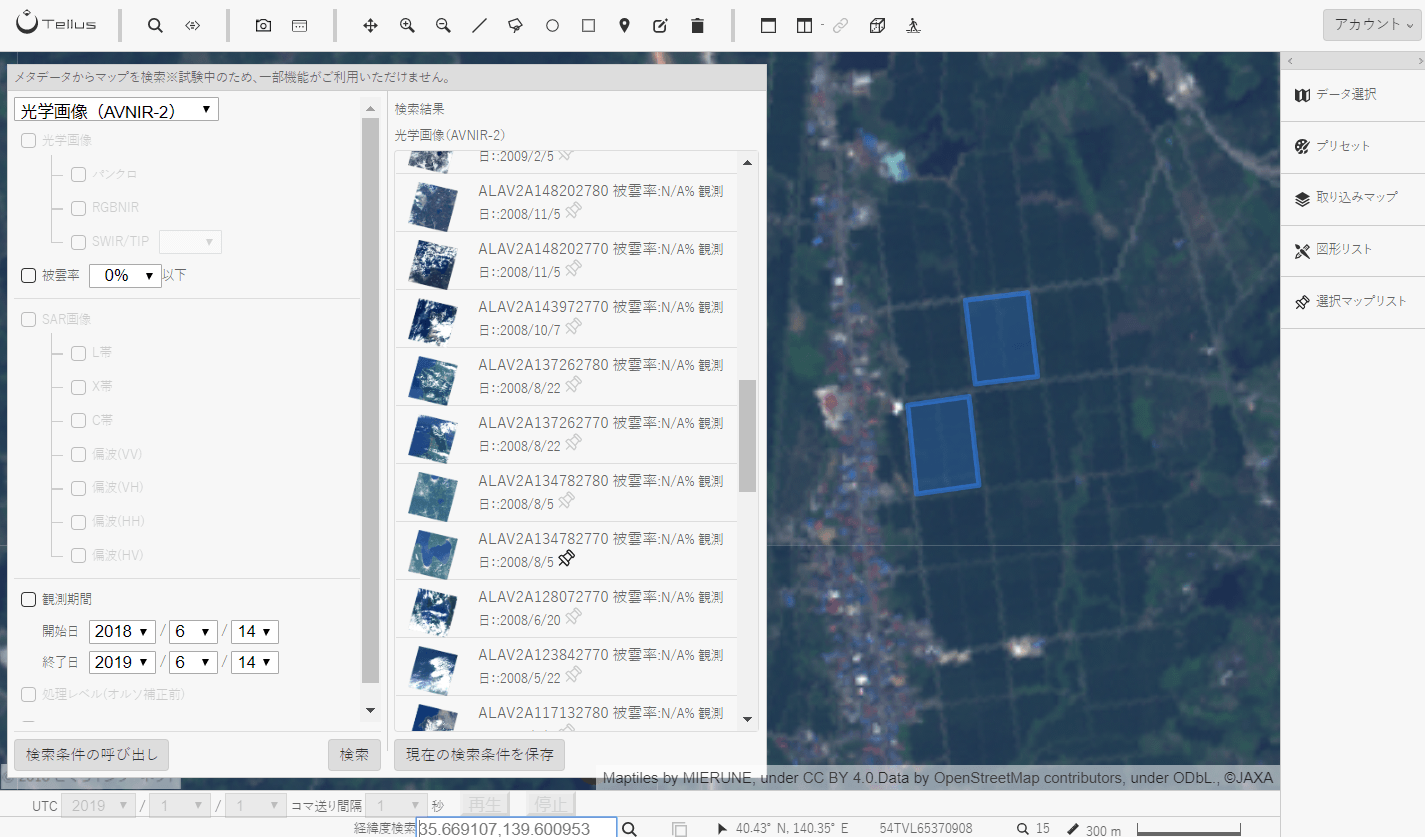Open the 取り込みマップ panel

point(1352,198)
